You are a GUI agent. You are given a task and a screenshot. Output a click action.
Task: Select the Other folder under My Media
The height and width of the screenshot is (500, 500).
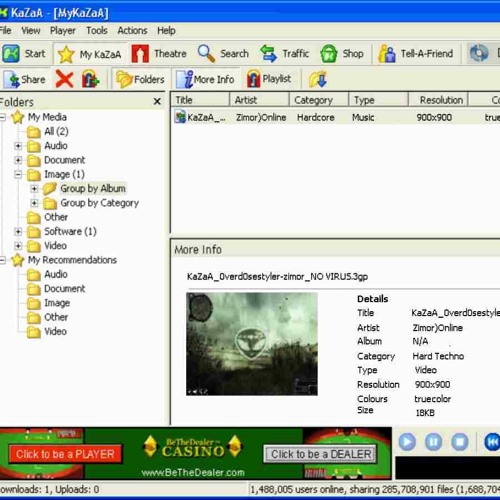coord(56,217)
